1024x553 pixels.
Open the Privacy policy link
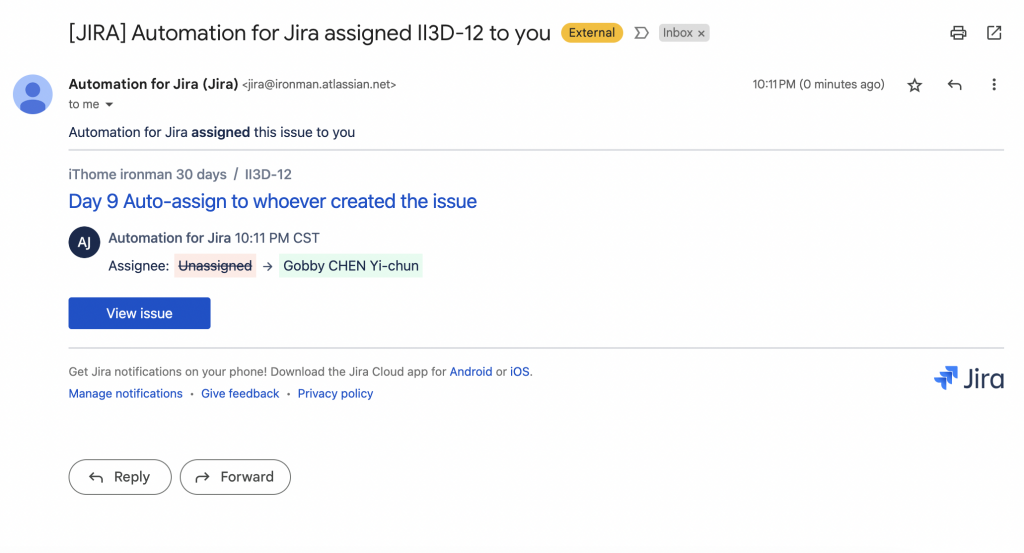(x=335, y=394)
